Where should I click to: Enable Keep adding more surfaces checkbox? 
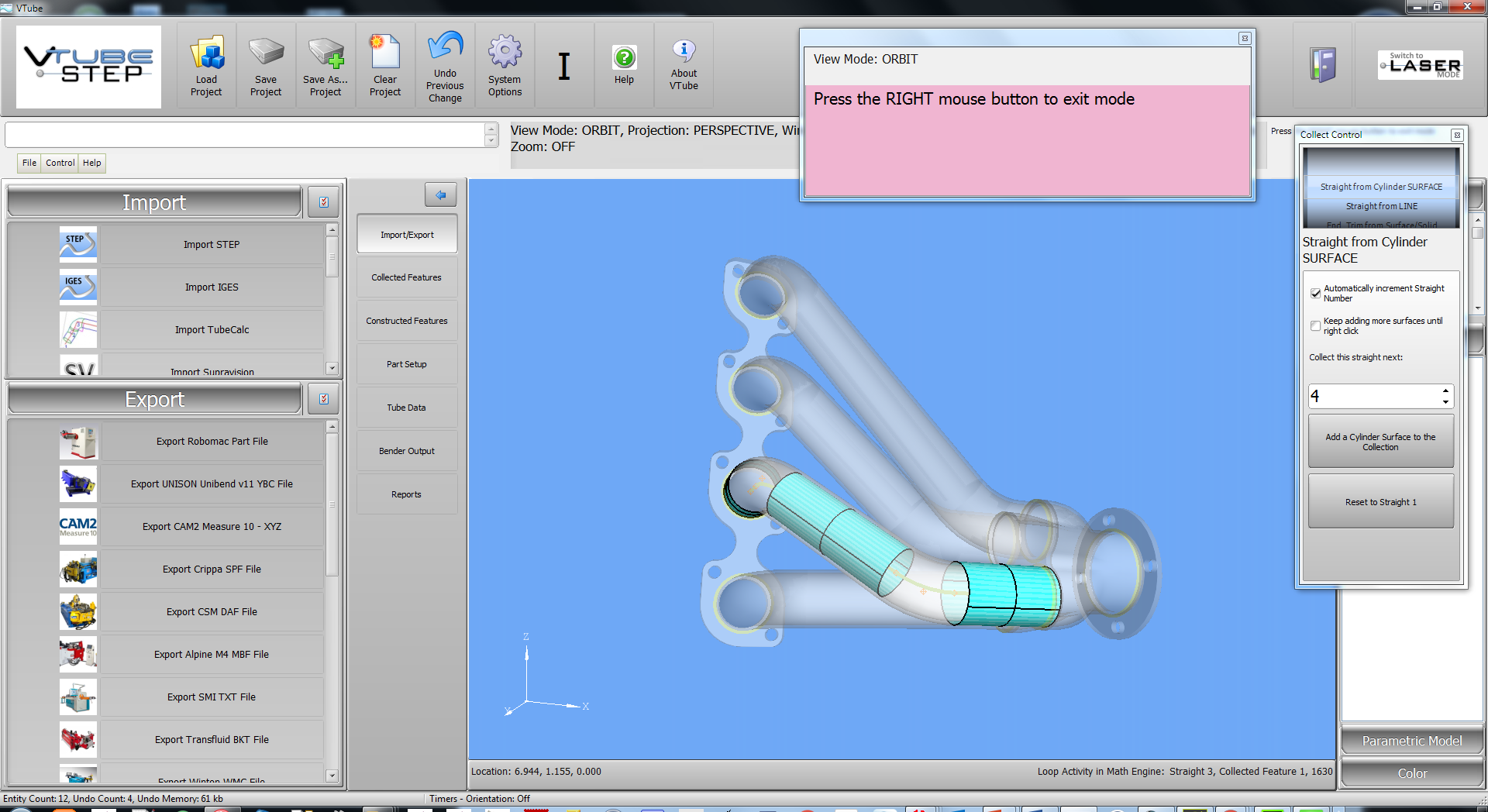[1315, 326]
